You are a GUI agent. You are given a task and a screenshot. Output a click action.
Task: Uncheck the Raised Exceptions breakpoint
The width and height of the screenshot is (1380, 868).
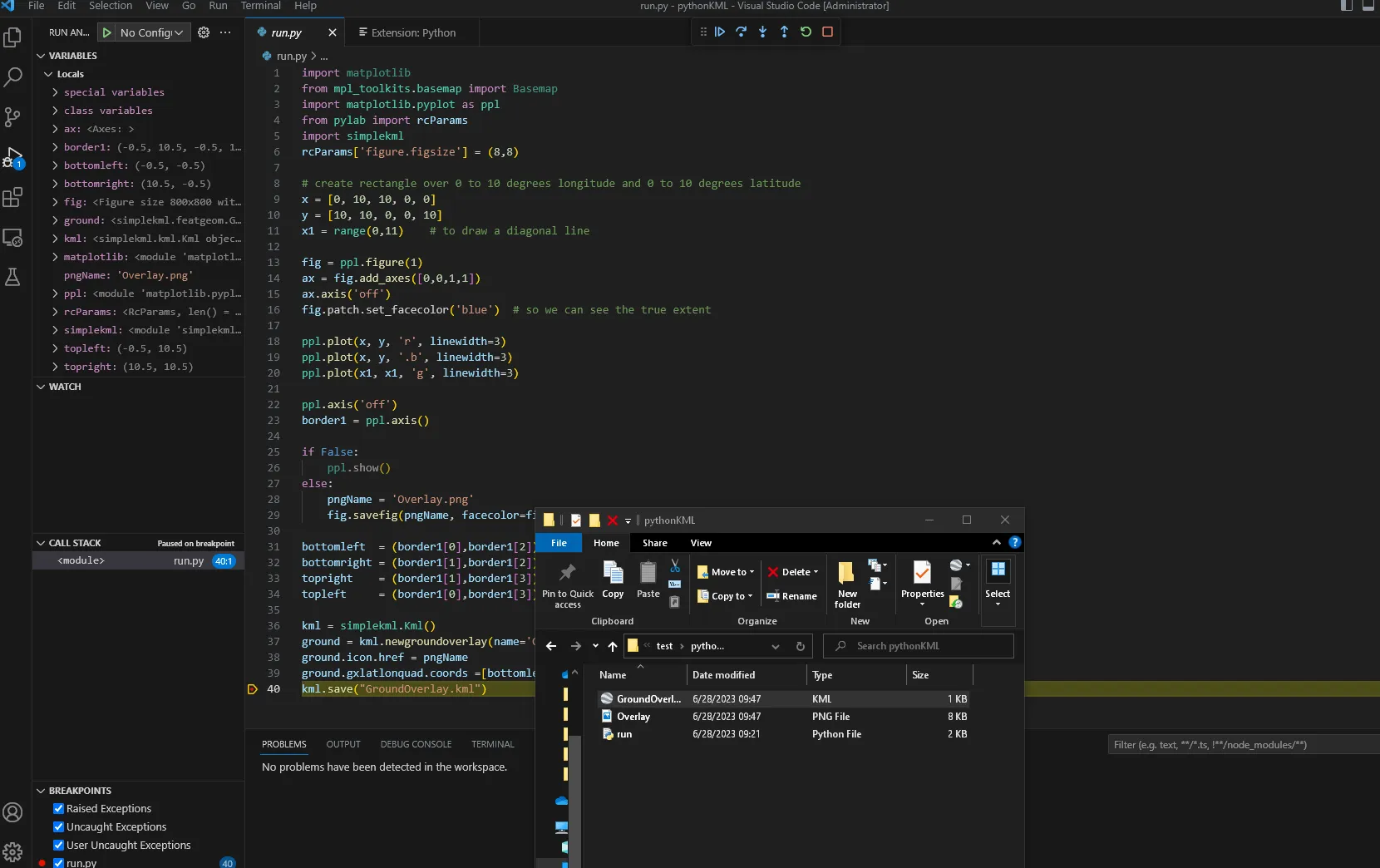(x=59, y=809)
